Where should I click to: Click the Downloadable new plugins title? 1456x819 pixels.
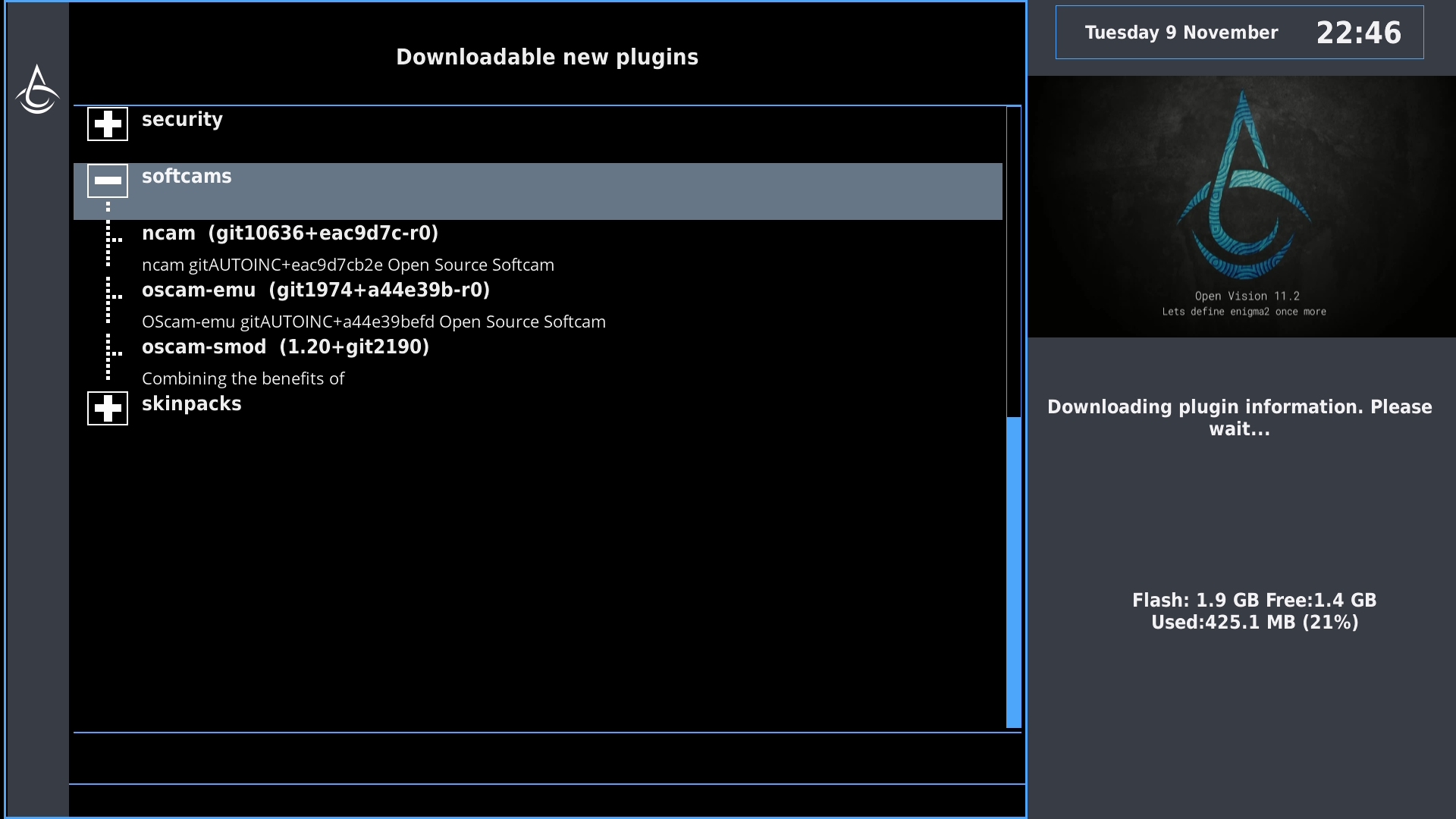[547, 58]
